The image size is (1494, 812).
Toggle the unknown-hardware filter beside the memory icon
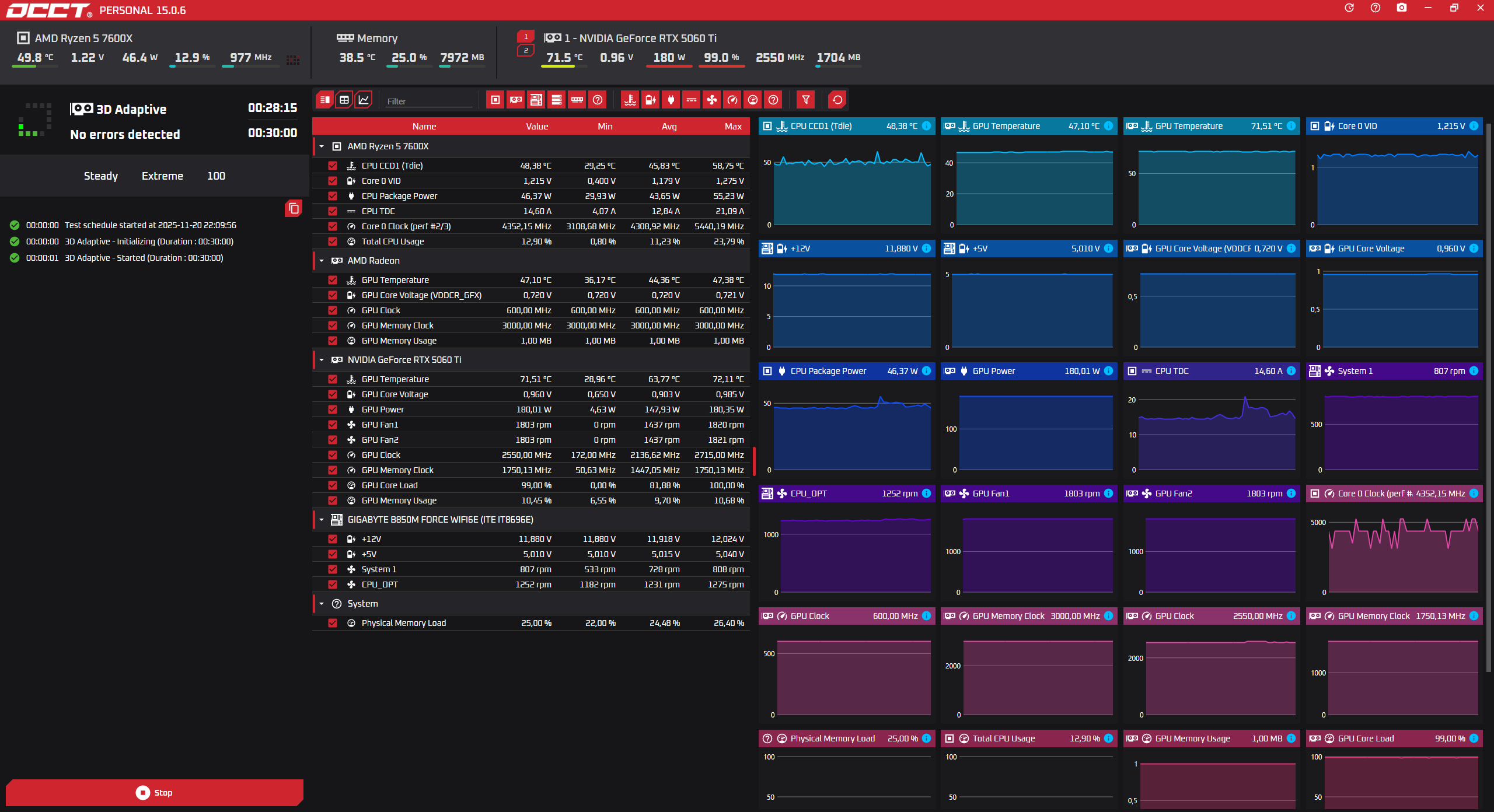click(x=598, y=100)
